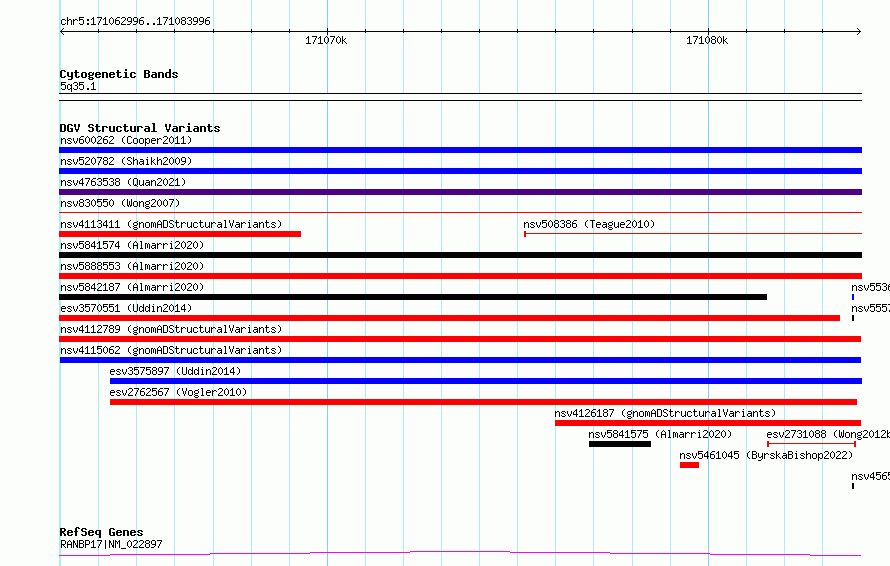
Task: Click the red nsv4112789 gnomAD bar
Action: pos(460,339)
